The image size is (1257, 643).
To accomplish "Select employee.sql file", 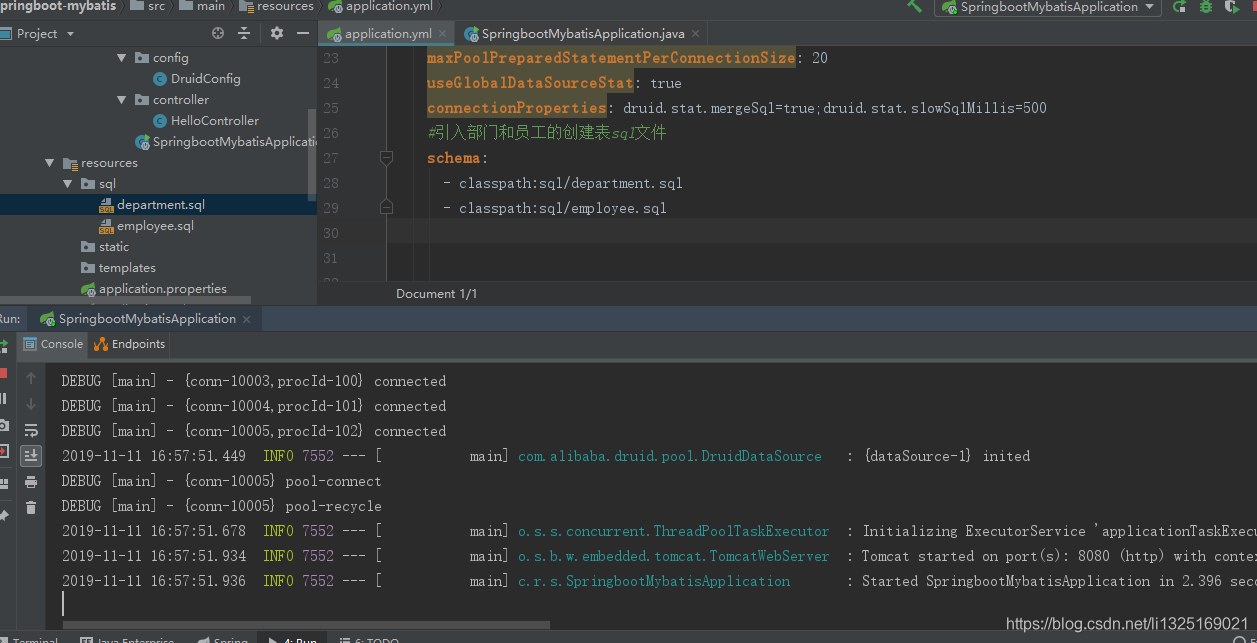I will (x=146, y=226).
